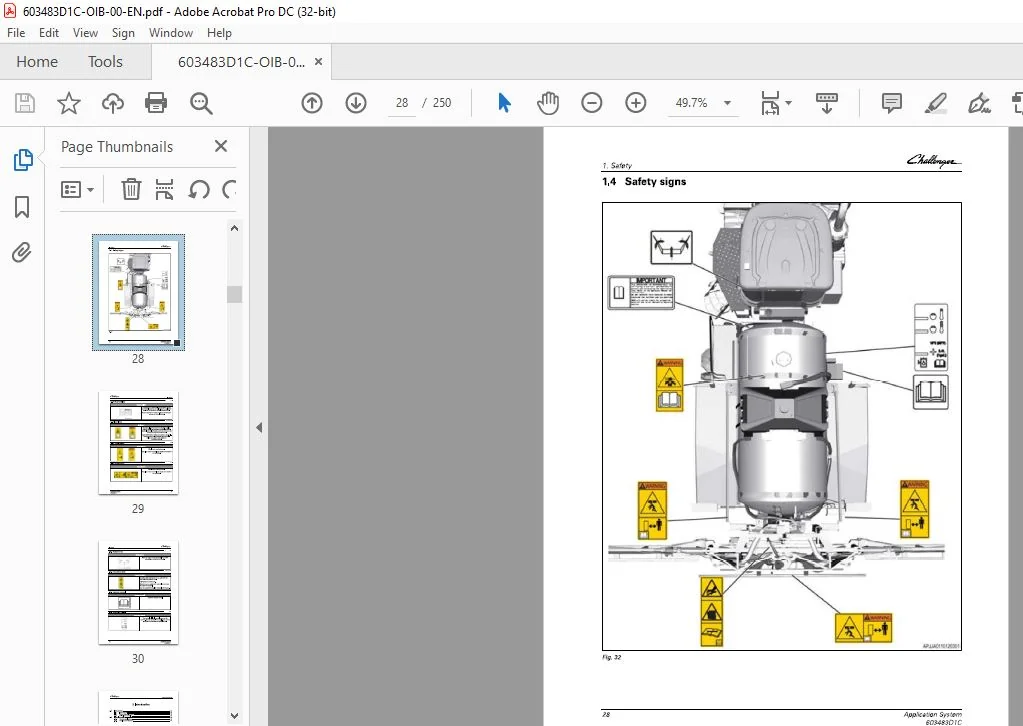Close the 603483D1C-OIB document tab
The image size is (1023, 726).
(318, 61)
